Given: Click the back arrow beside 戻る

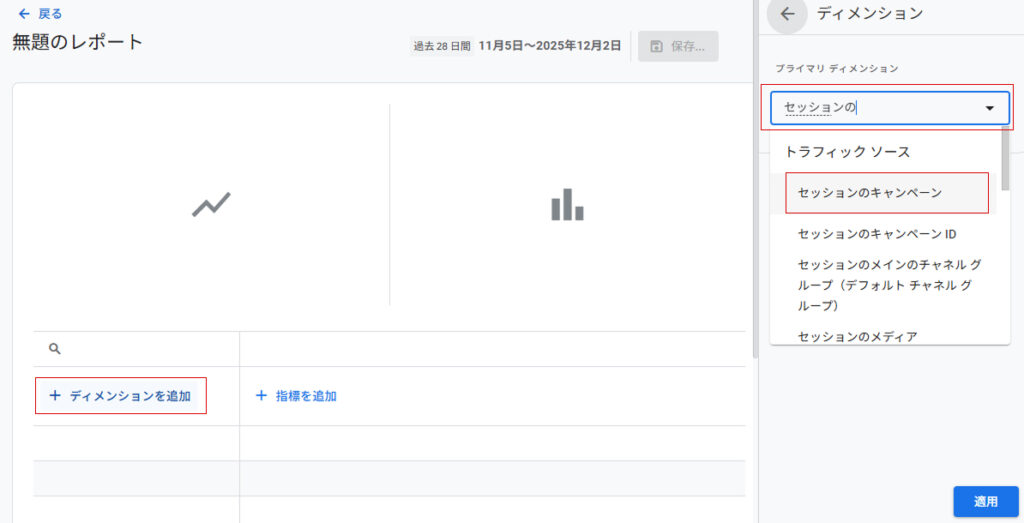Looking at the screenshot, I should pyautogui.click(x=24, y=14).
